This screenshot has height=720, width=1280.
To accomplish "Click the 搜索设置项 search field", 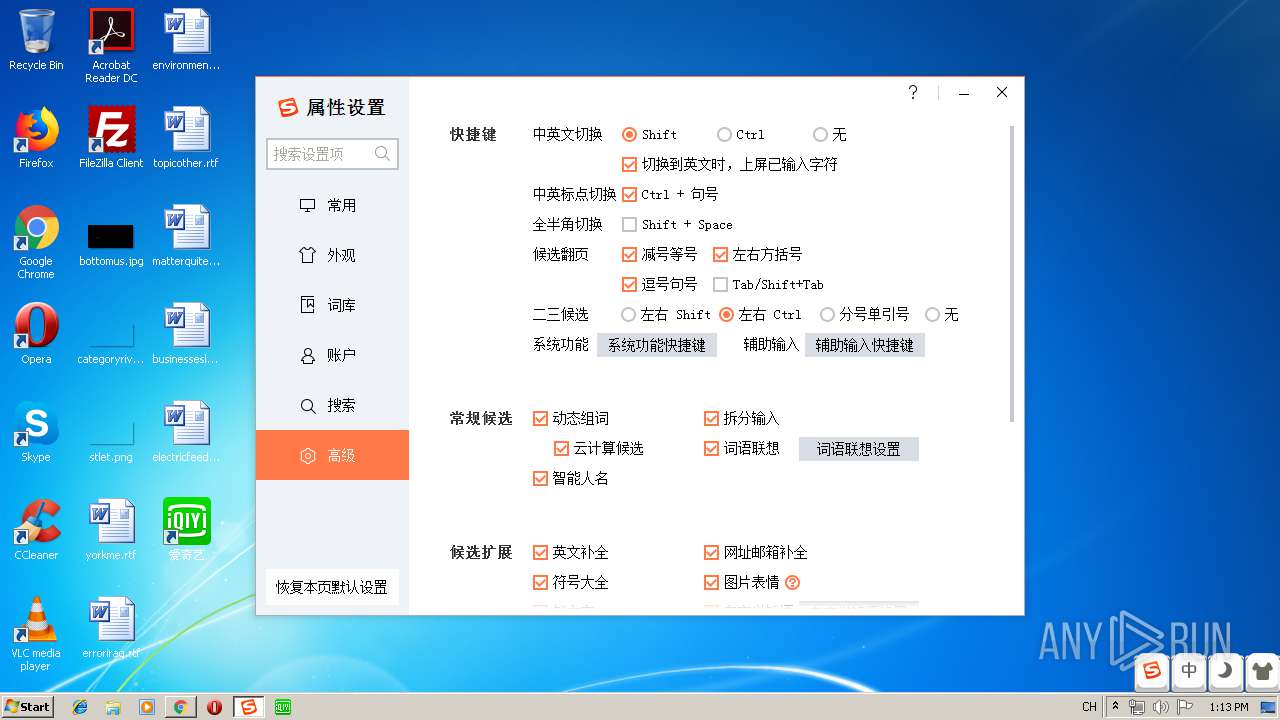I will pyautogui.click(x=332, y=154).
